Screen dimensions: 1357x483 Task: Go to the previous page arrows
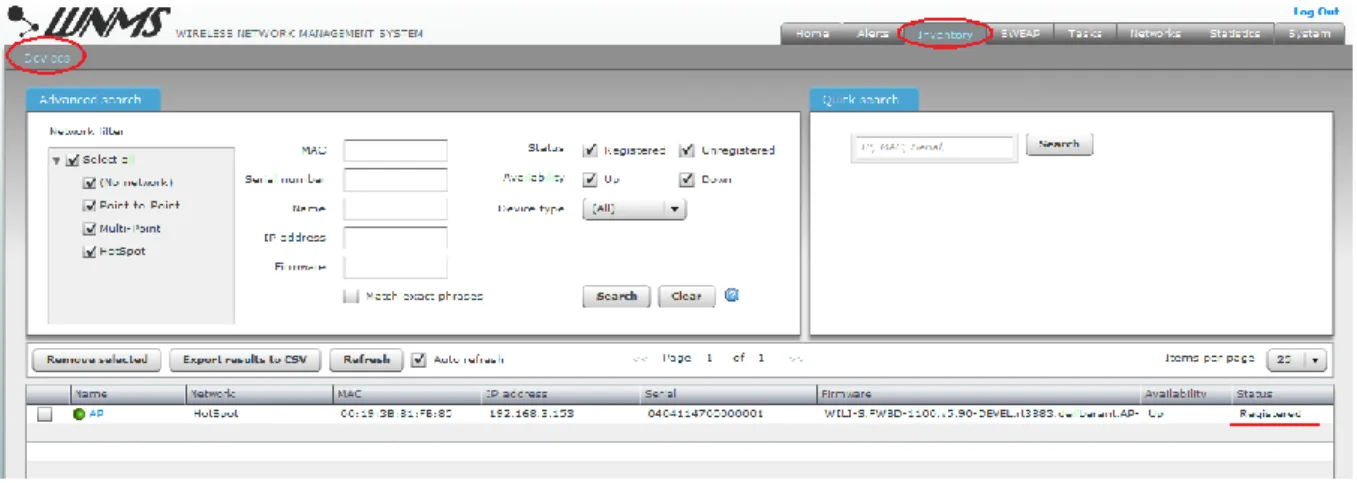point(640,359)
